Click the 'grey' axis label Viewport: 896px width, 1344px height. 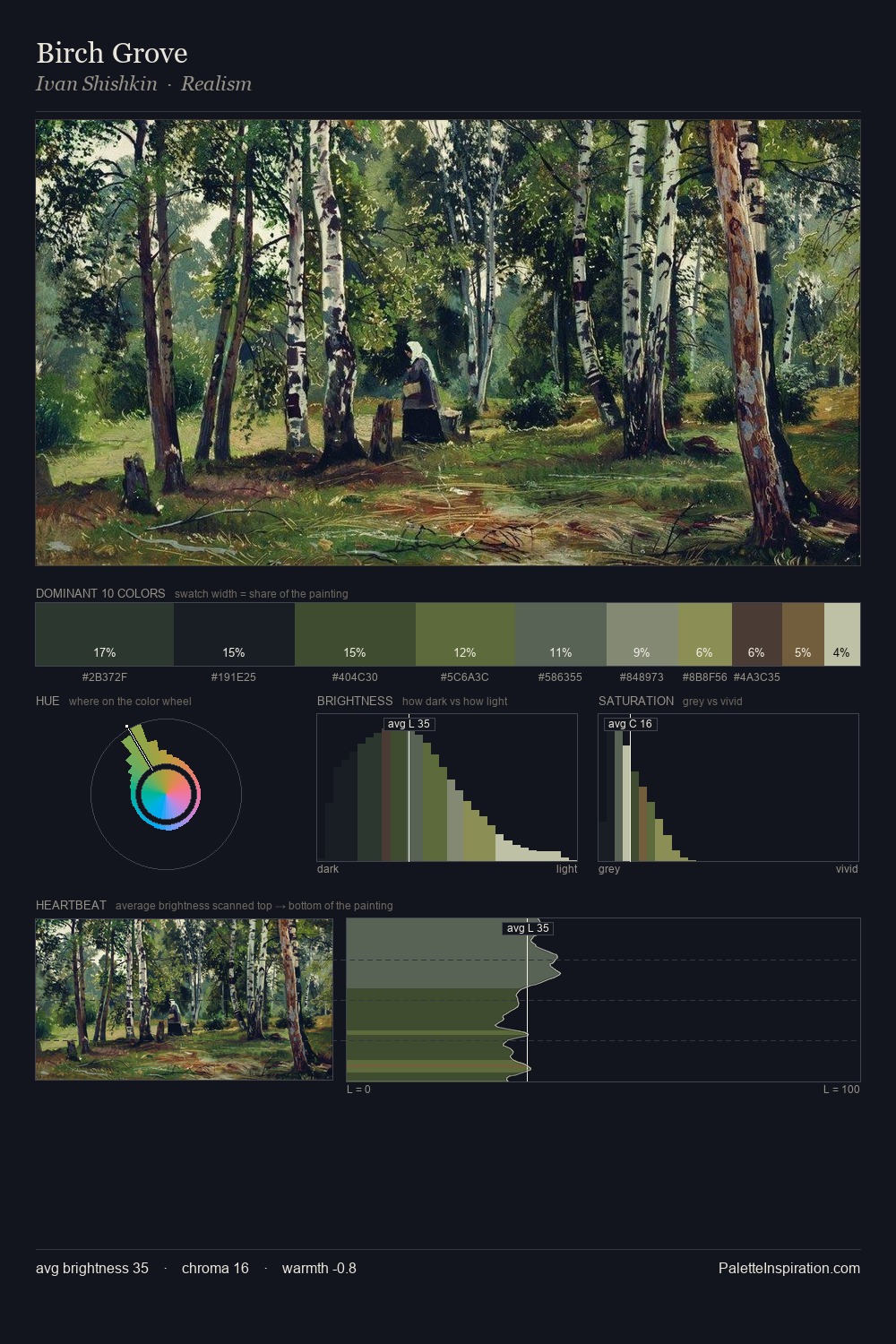(x=609, y=869)
